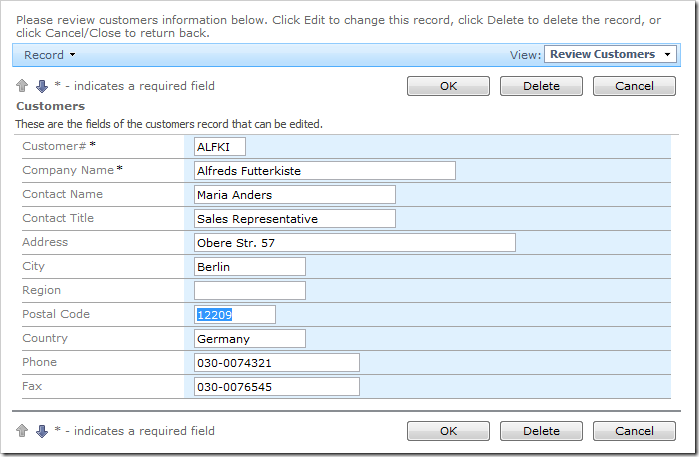699x457 pixels.
Task: Click the top next-record down arrow icon
Action: coord(41,86)
